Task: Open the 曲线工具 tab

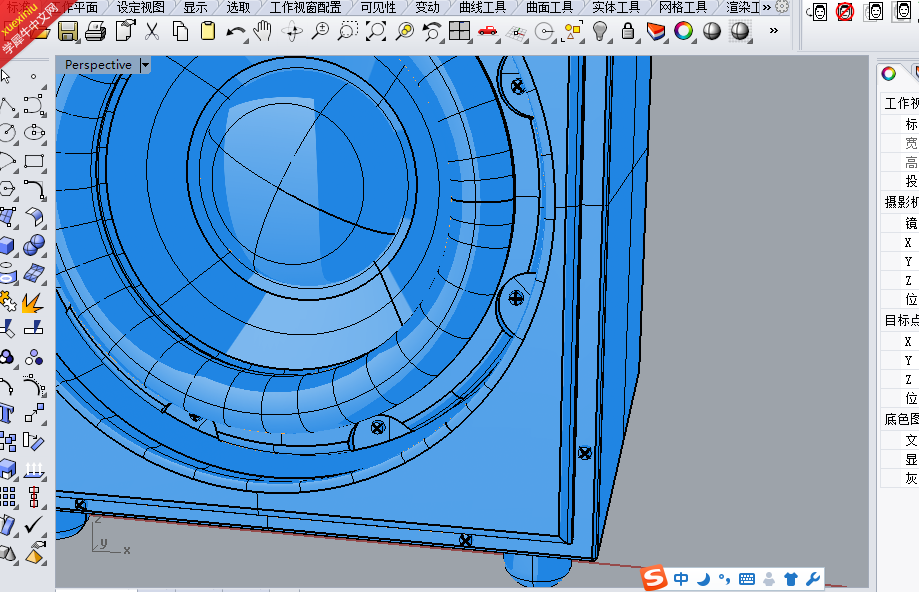Action: pyautogui.click(x=482, y=8)
